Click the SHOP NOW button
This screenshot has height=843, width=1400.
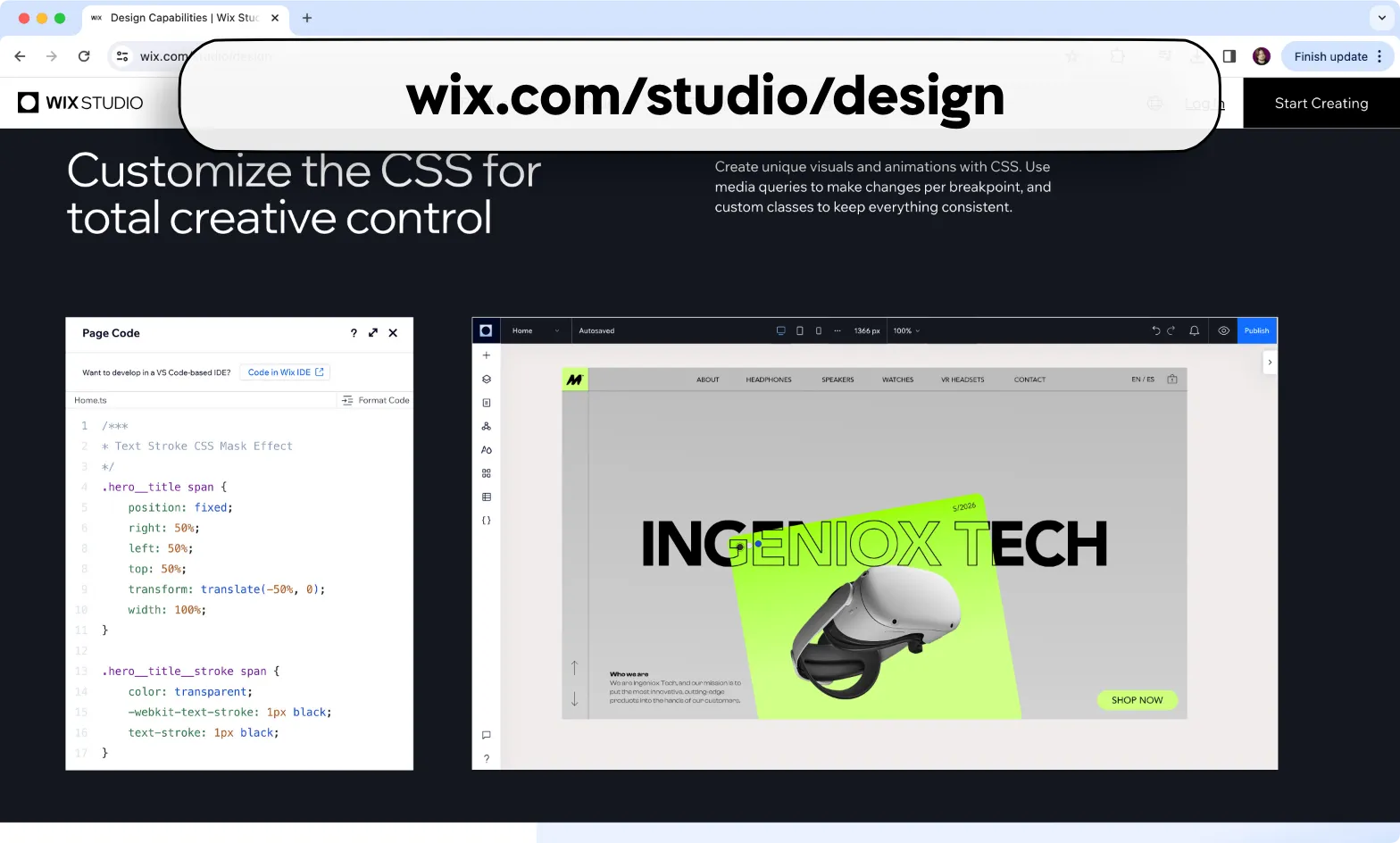[1137, 700]
